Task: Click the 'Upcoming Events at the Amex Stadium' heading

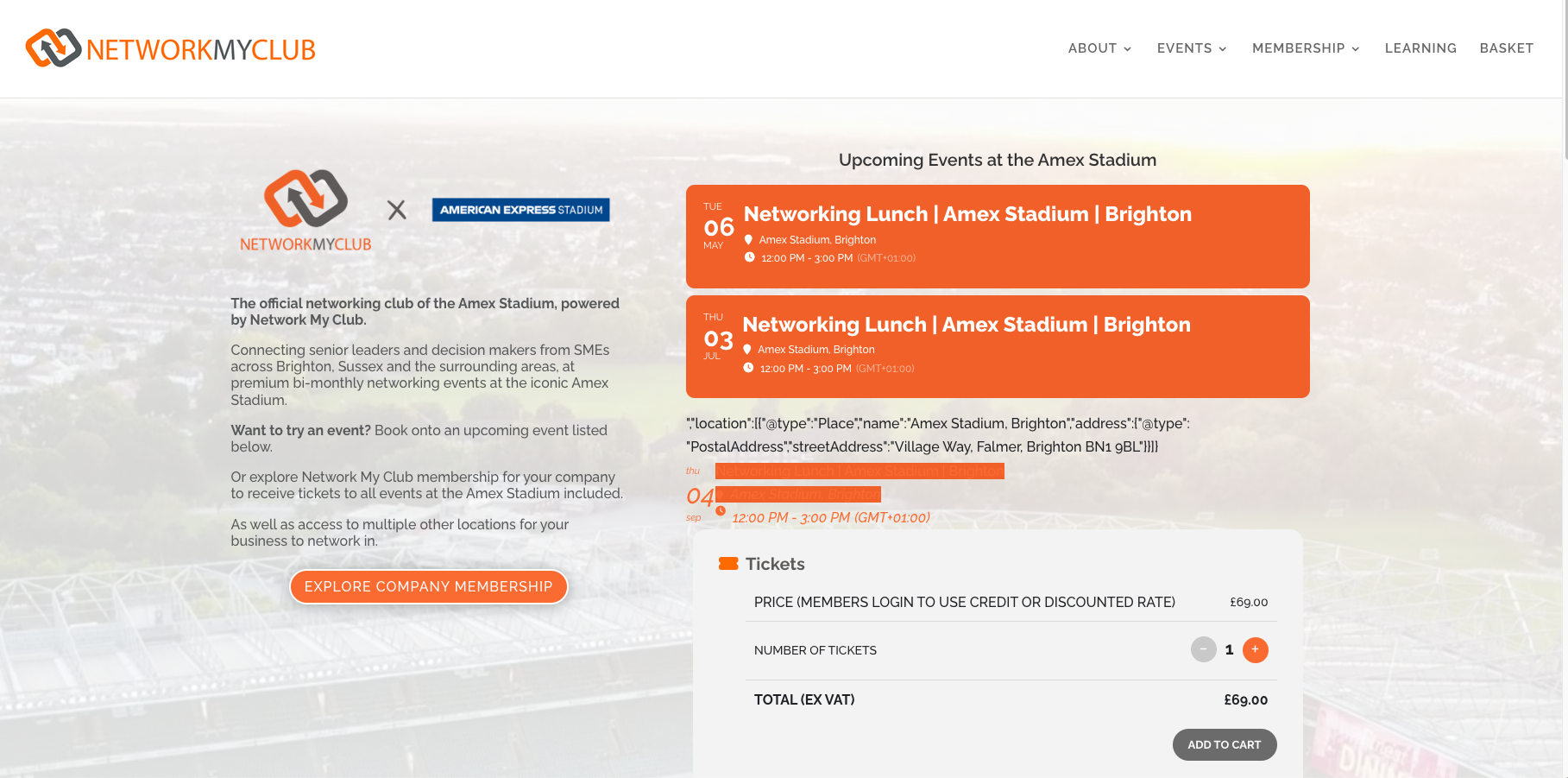Action: pyautogui.click(x=998, y=160)
